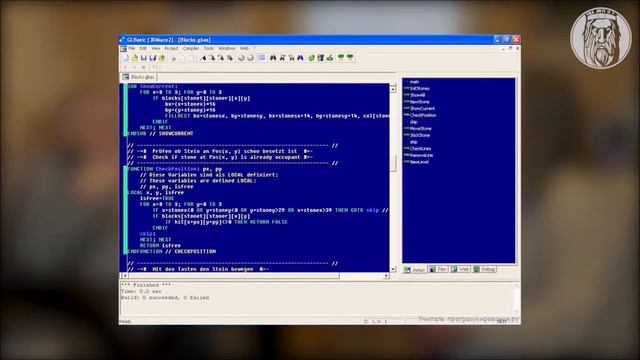
Task: Click the 'SUB ShowCurrent:' code line
Action: pos(153,87)
